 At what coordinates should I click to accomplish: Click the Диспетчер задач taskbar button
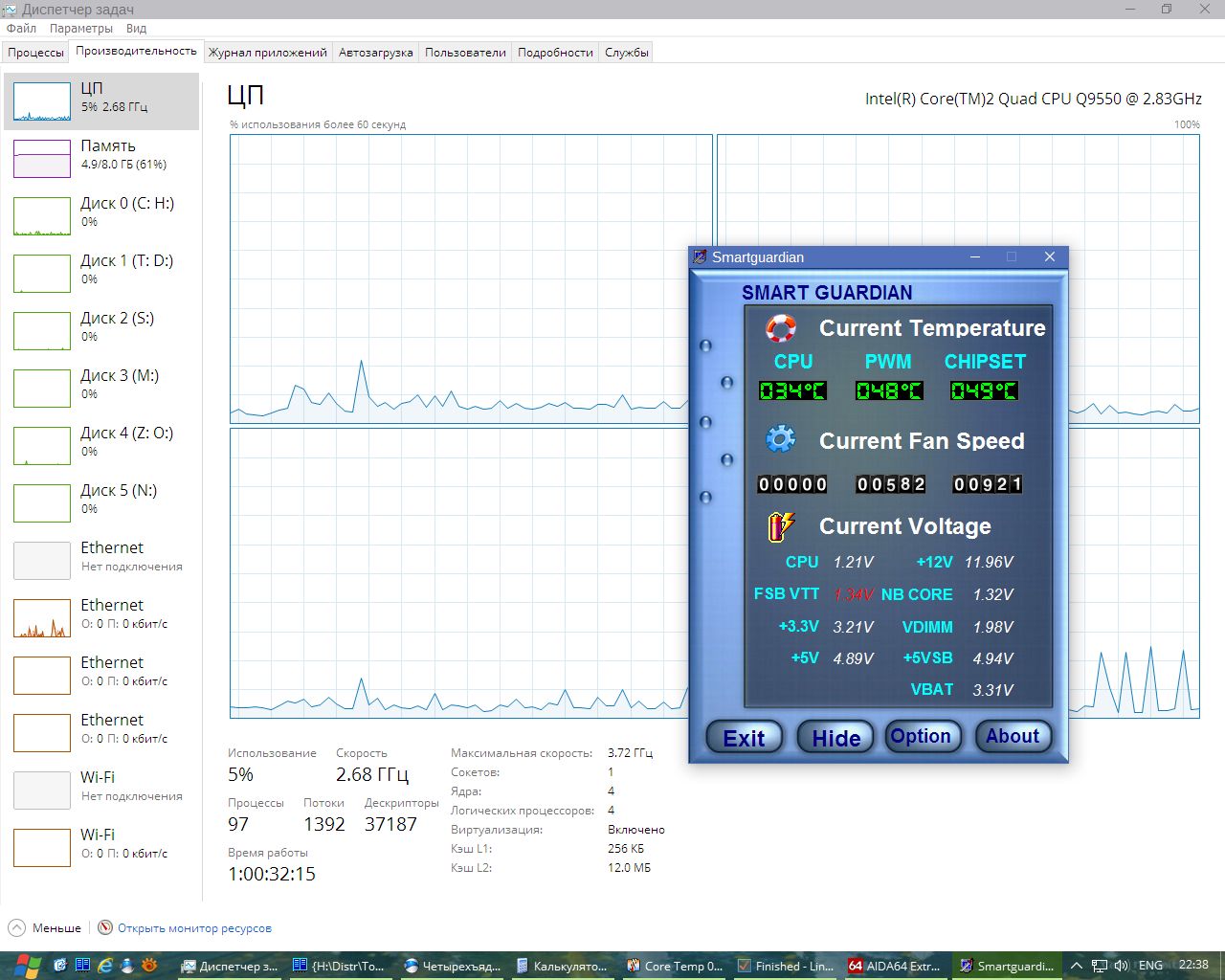coord(231,966)
